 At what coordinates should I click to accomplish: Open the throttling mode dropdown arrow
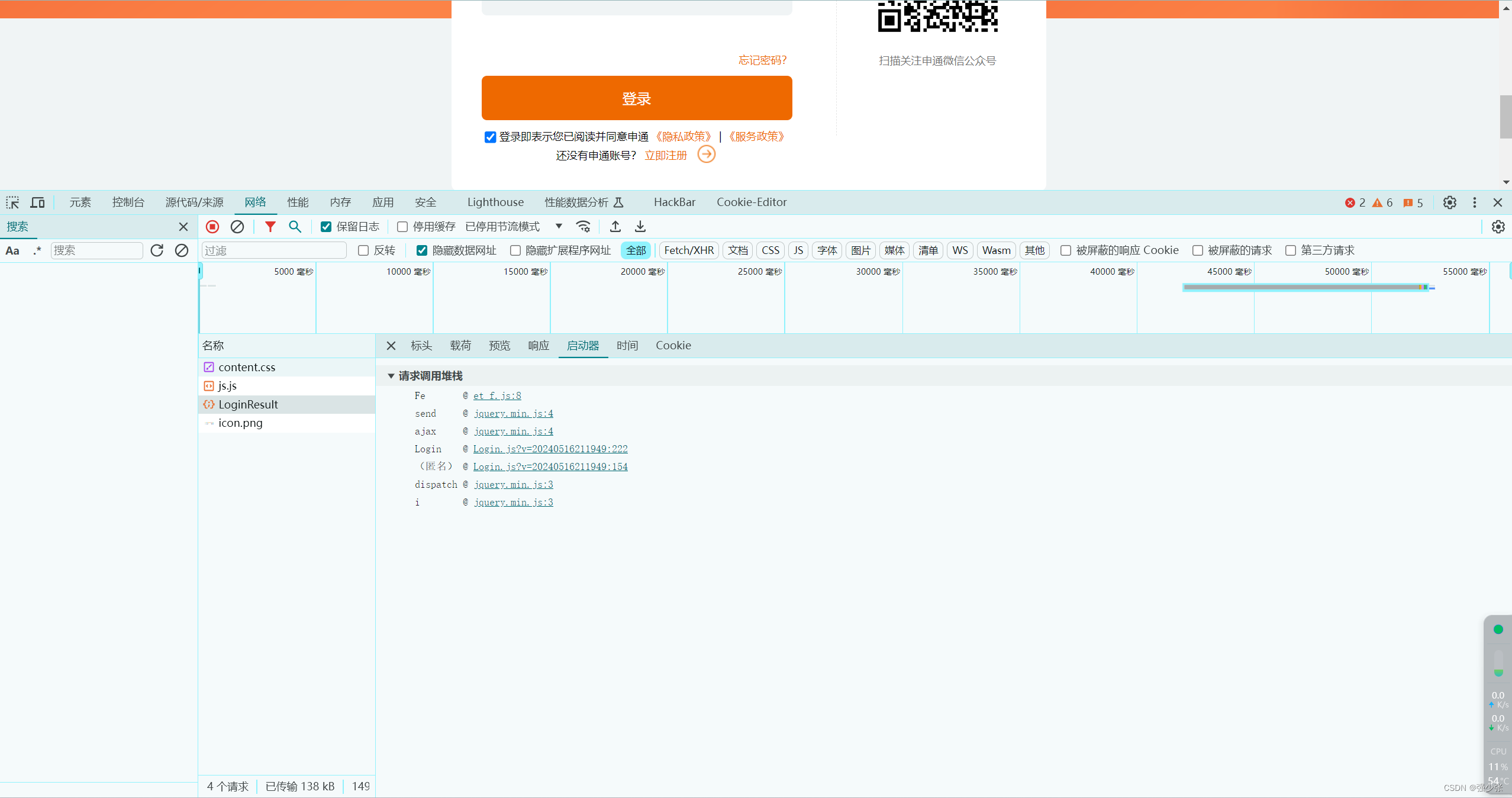pos(559,226)
